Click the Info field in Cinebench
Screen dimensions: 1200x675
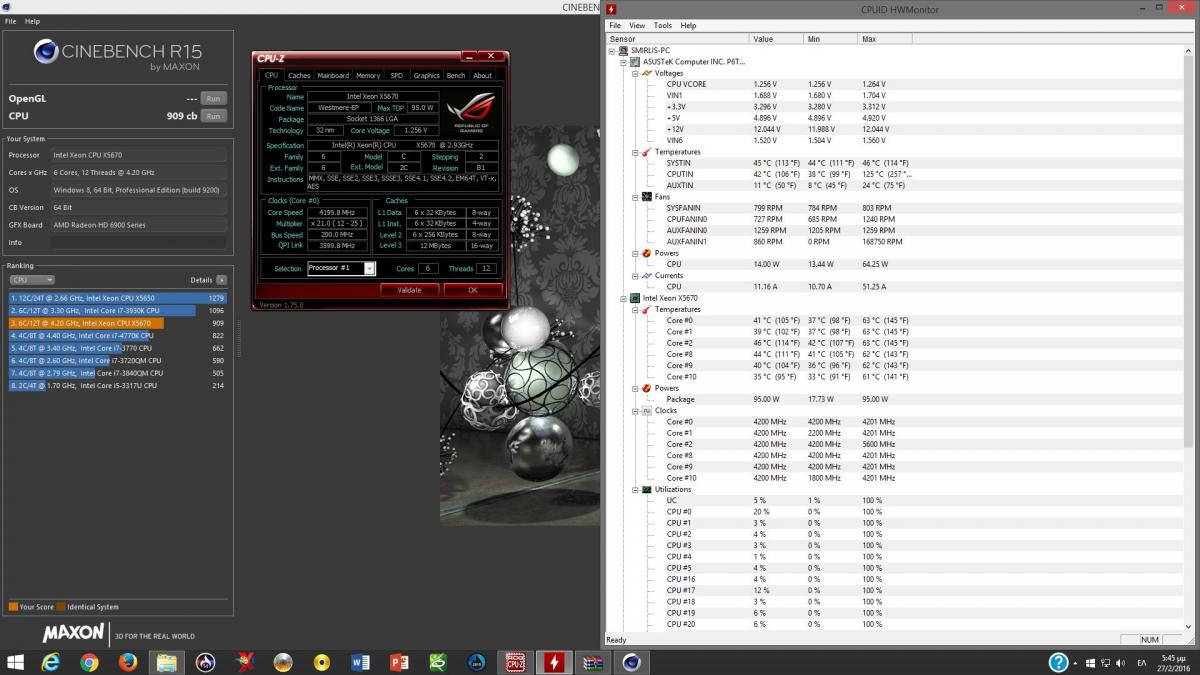[141, 242]
